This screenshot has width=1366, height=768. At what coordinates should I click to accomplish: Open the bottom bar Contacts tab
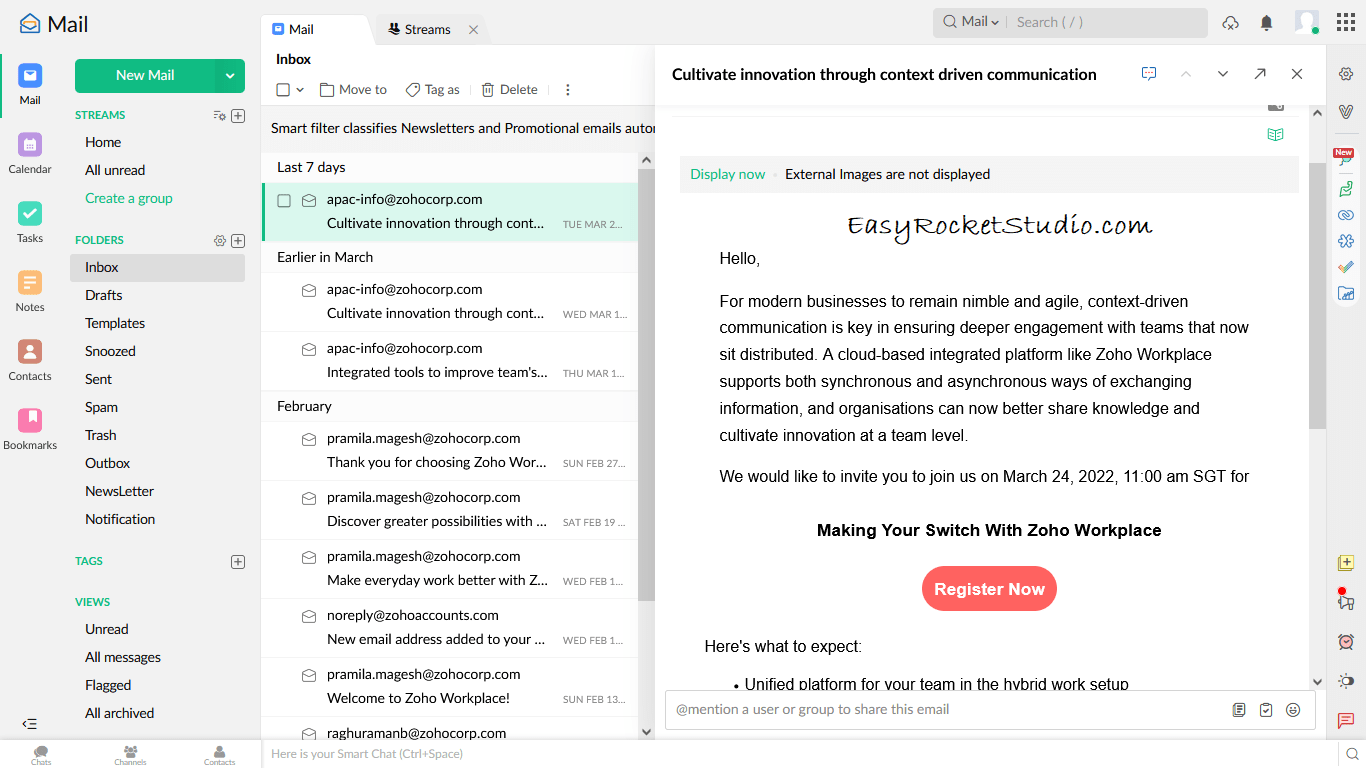[219, 755]
